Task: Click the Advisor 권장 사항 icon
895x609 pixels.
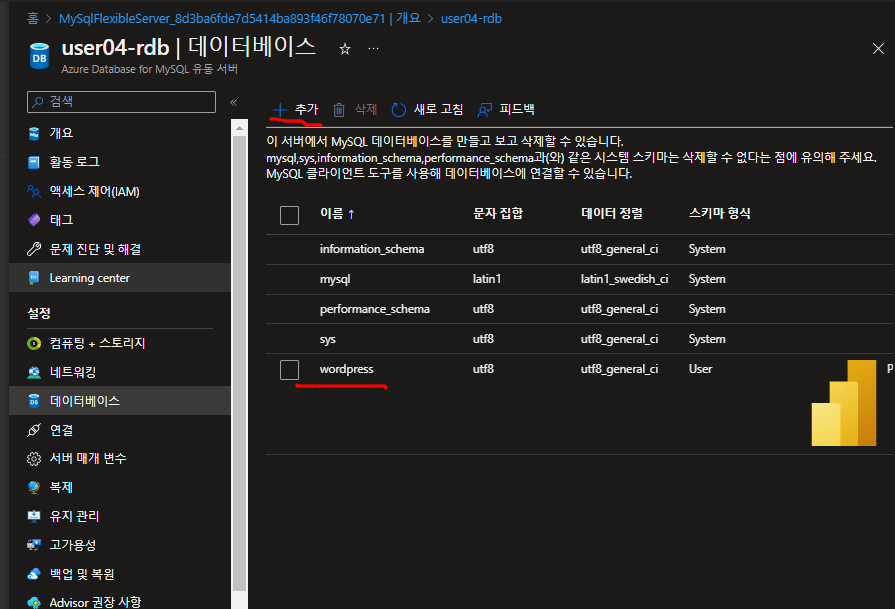Action: (x=34, y=602)
